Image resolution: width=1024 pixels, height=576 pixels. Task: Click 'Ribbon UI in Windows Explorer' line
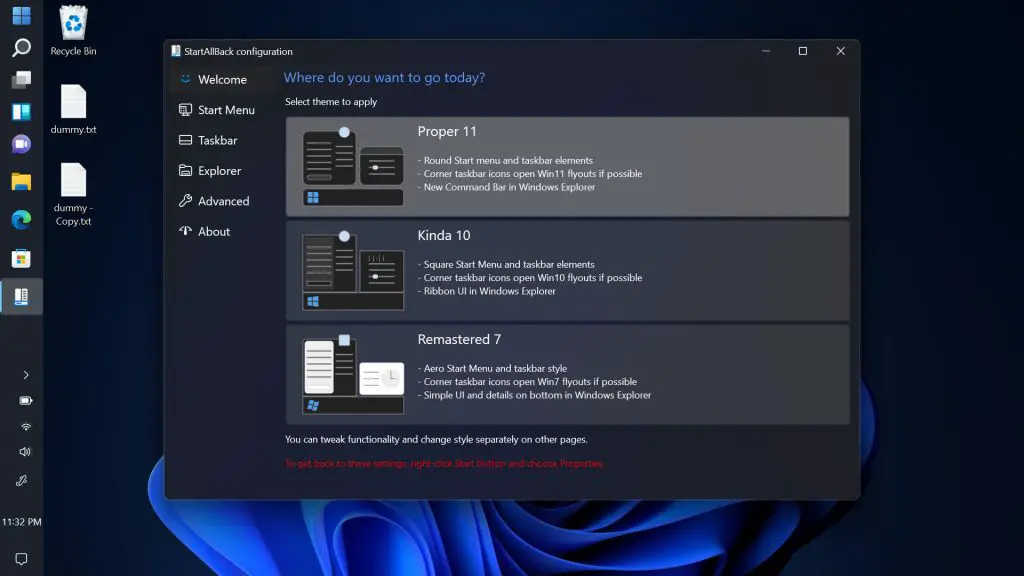[x=487, y=291]
